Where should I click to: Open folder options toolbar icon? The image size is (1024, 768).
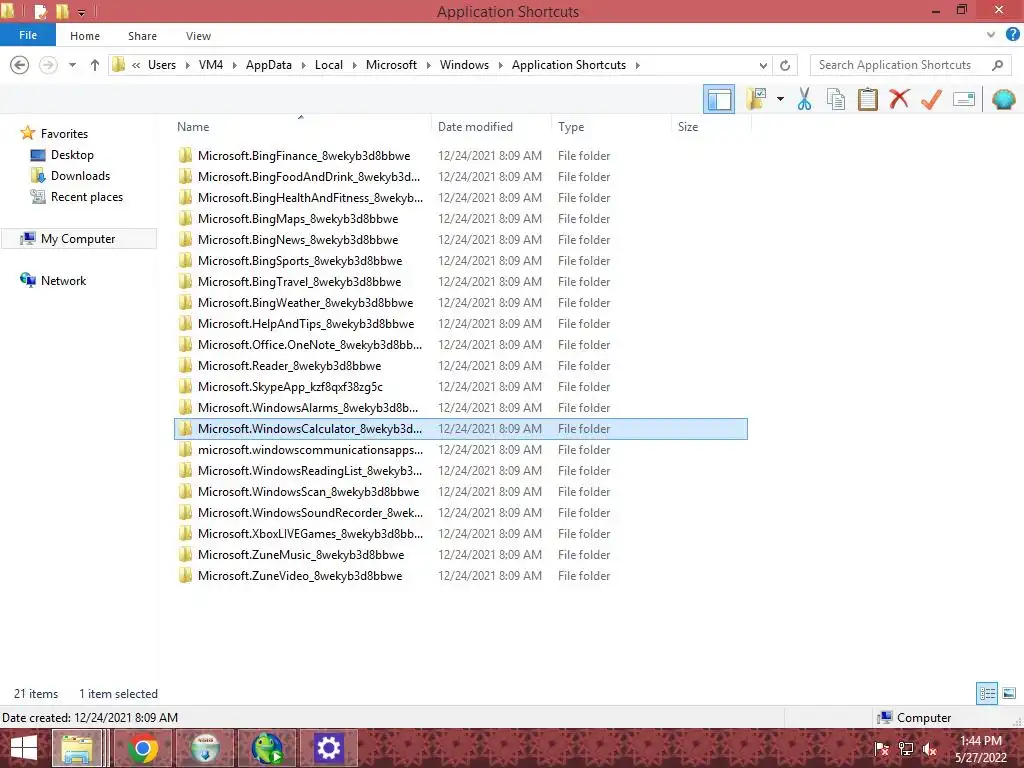(756, 99)
